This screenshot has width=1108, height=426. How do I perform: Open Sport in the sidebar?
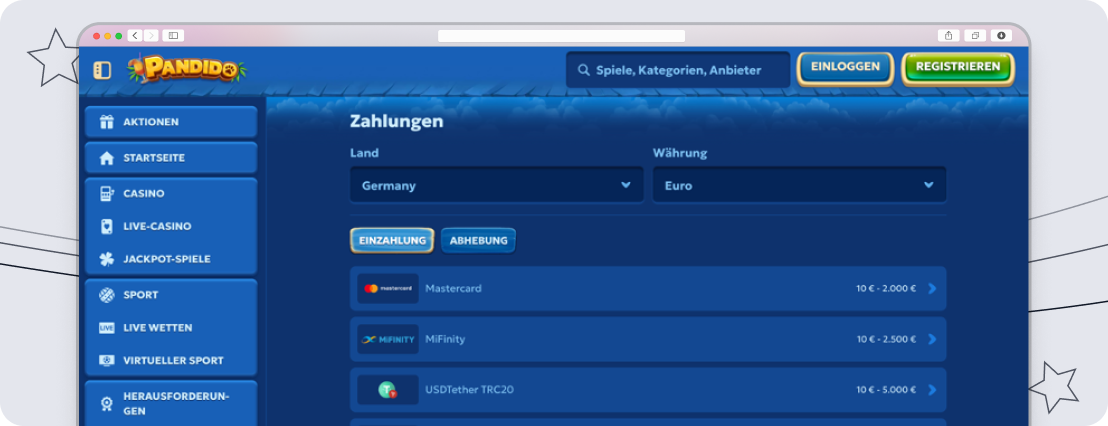click(x=171, y=295)
